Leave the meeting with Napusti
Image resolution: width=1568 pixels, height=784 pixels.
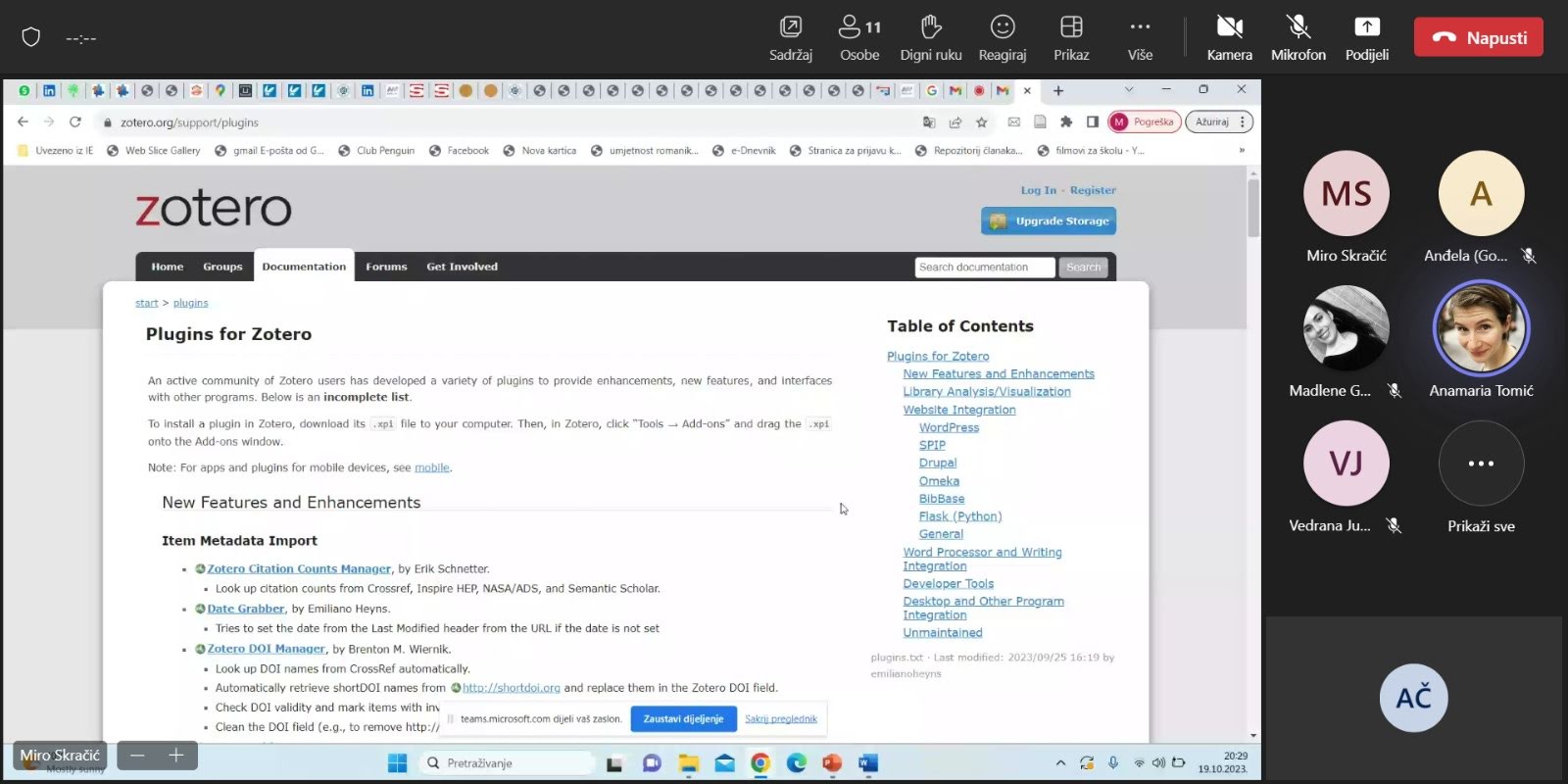coord(1478,37)
